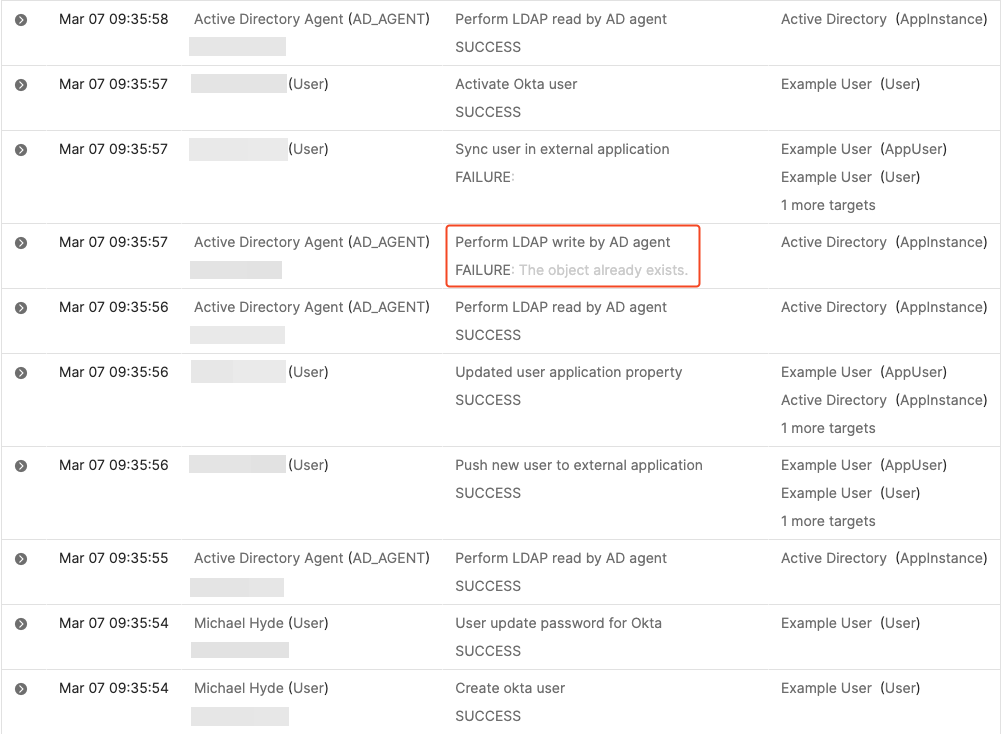Expand the failed 'Perform LDAP write' event row
1003x734 pixels.
(21, 243)
